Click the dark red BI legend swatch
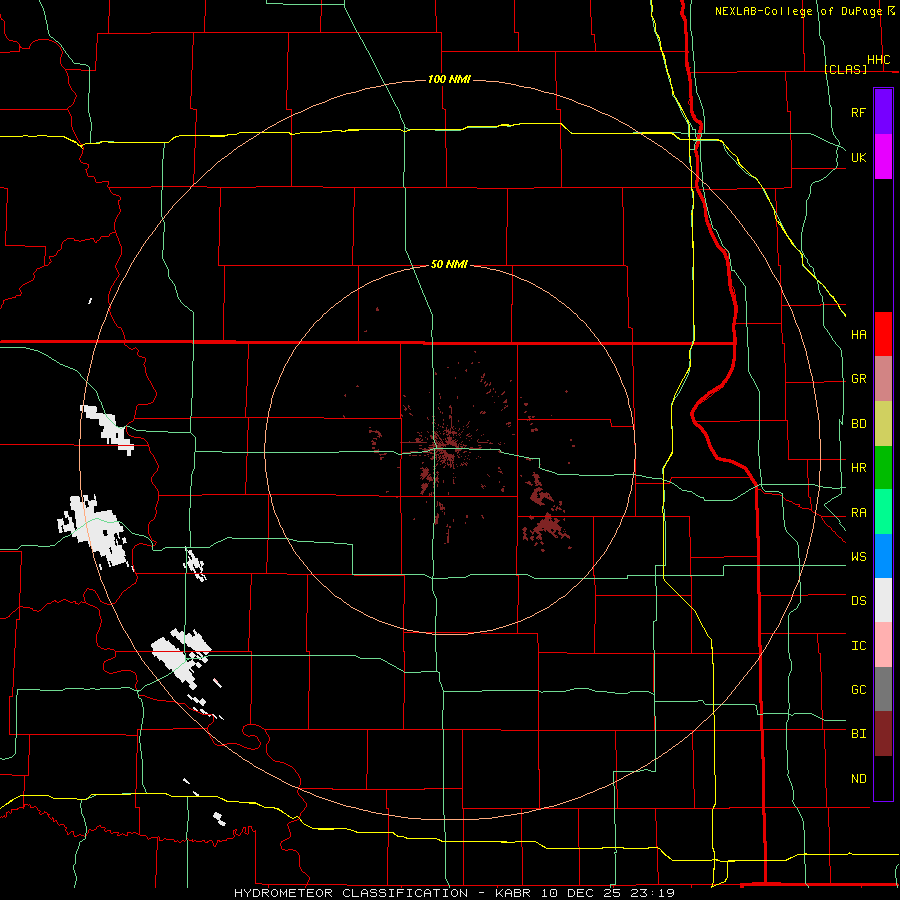 pos(883,734)
